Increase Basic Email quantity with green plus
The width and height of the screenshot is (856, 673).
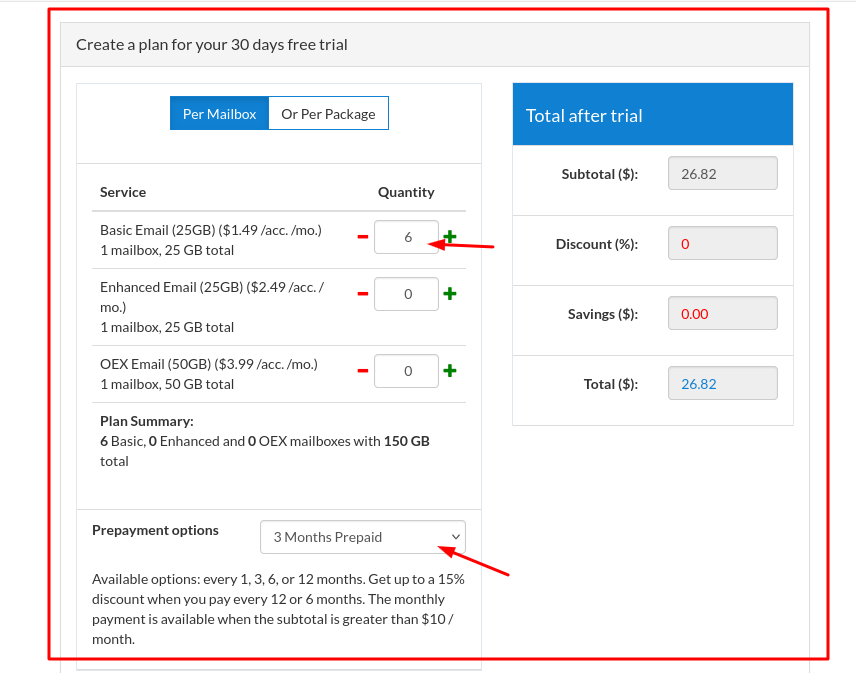click(x=450, y=237)
